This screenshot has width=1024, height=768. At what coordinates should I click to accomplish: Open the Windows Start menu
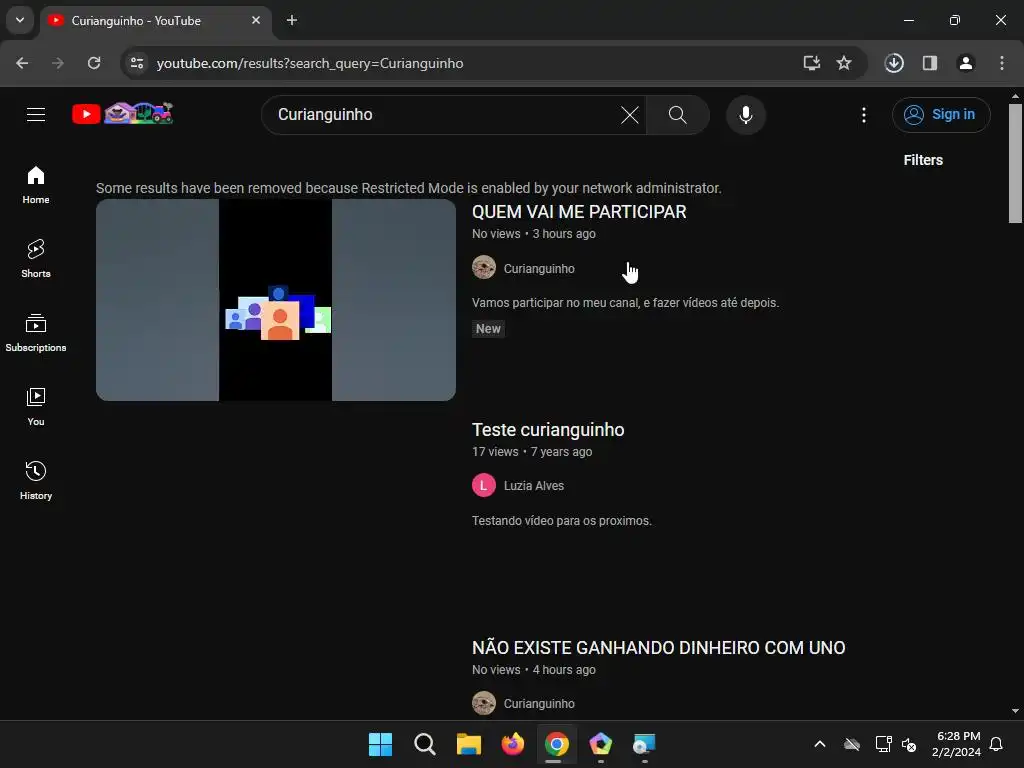pyautogui.click(x=380, y=744)
